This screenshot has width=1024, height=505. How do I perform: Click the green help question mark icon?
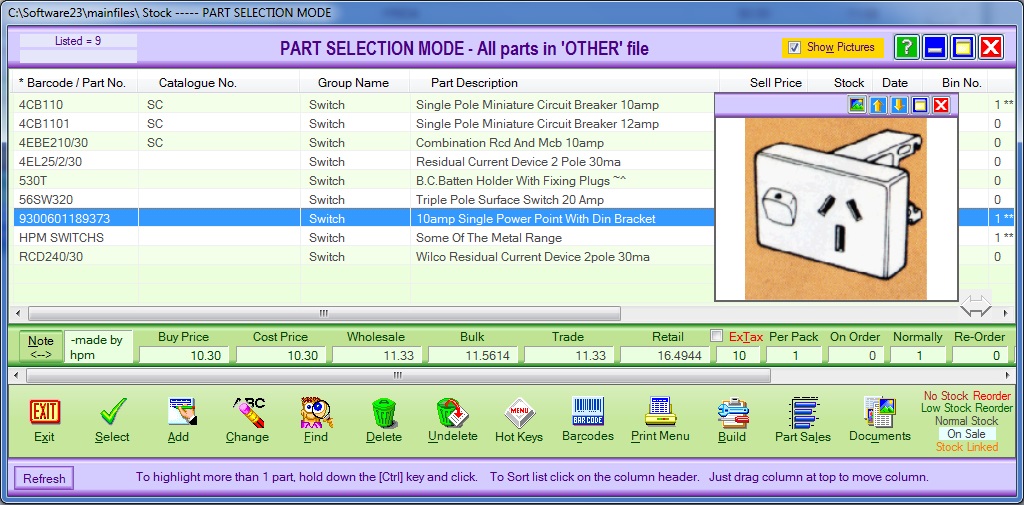pyautogui.click(x=906, y=48)
